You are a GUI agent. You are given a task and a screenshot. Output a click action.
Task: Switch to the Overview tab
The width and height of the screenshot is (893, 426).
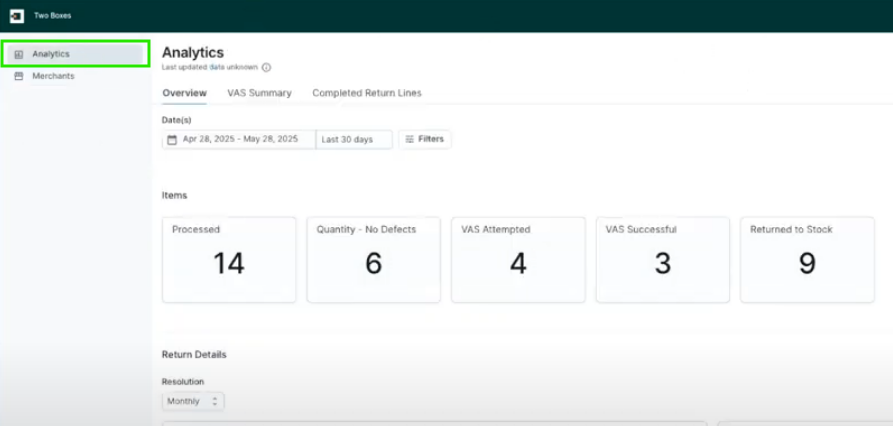point(184,93)
